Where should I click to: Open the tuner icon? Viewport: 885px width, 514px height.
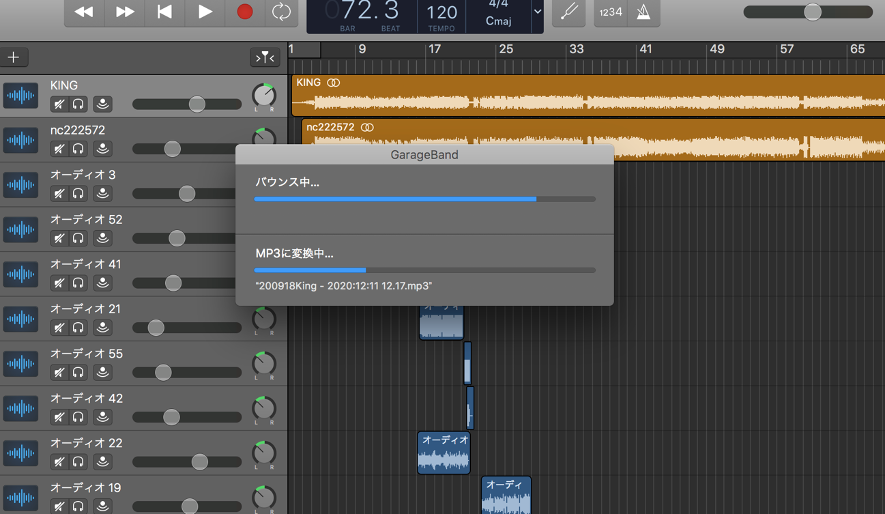click(x=569, y=12)
